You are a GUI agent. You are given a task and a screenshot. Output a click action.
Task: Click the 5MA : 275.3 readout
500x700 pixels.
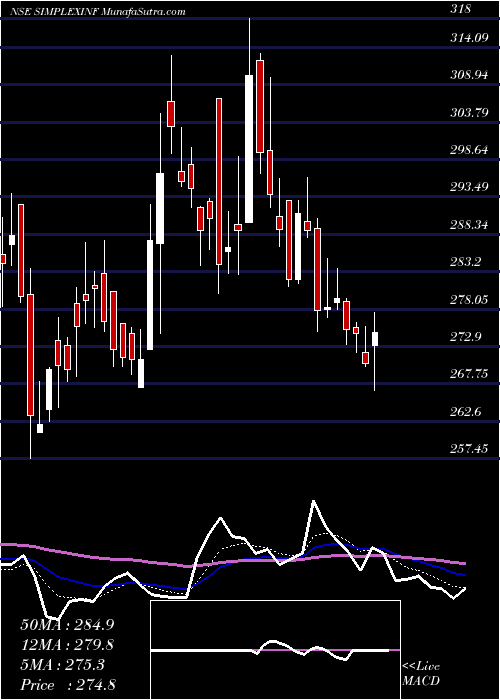[x=62, y=665]
